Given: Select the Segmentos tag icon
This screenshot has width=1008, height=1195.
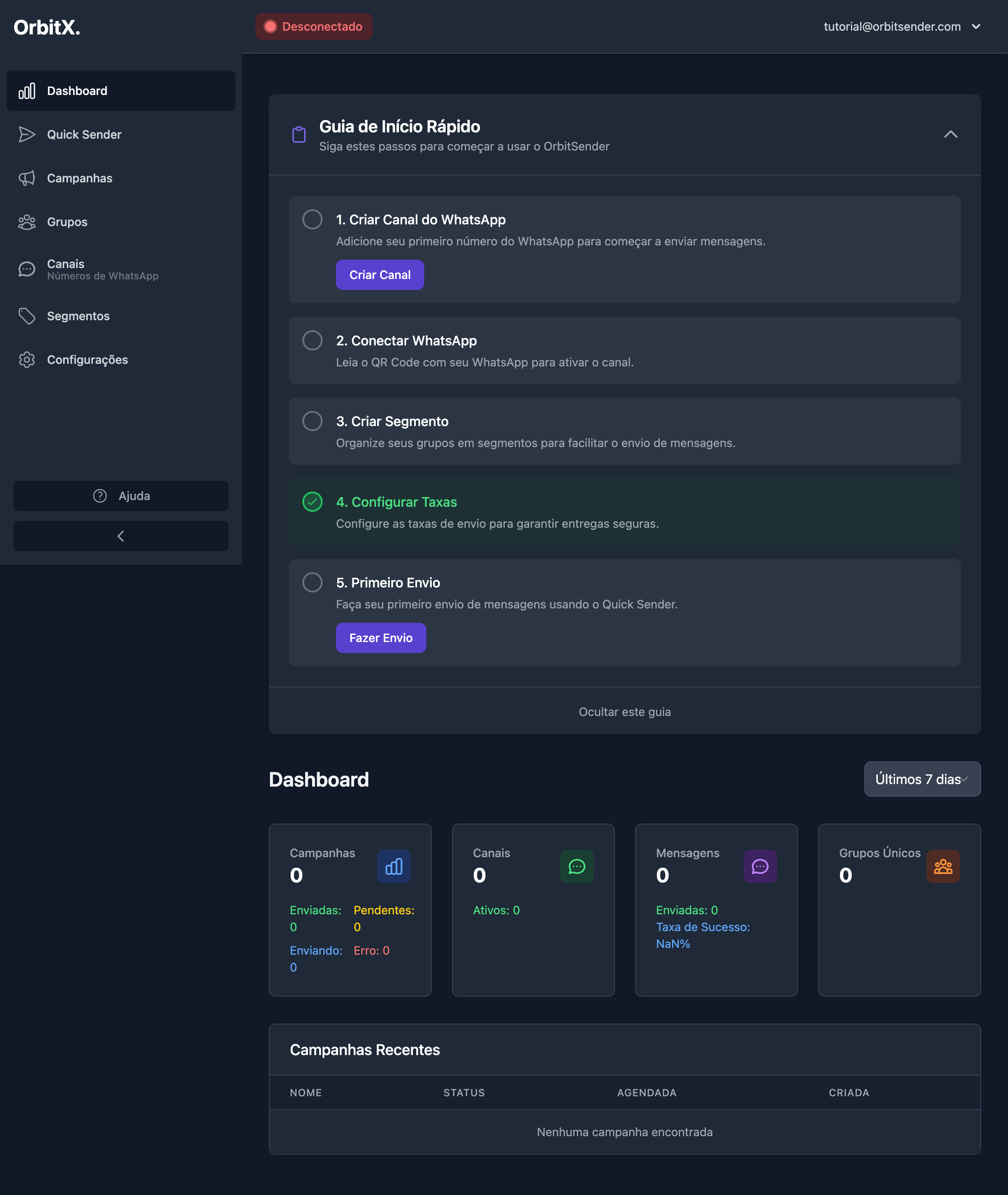Looking at the screenshot, I should 27,316.
